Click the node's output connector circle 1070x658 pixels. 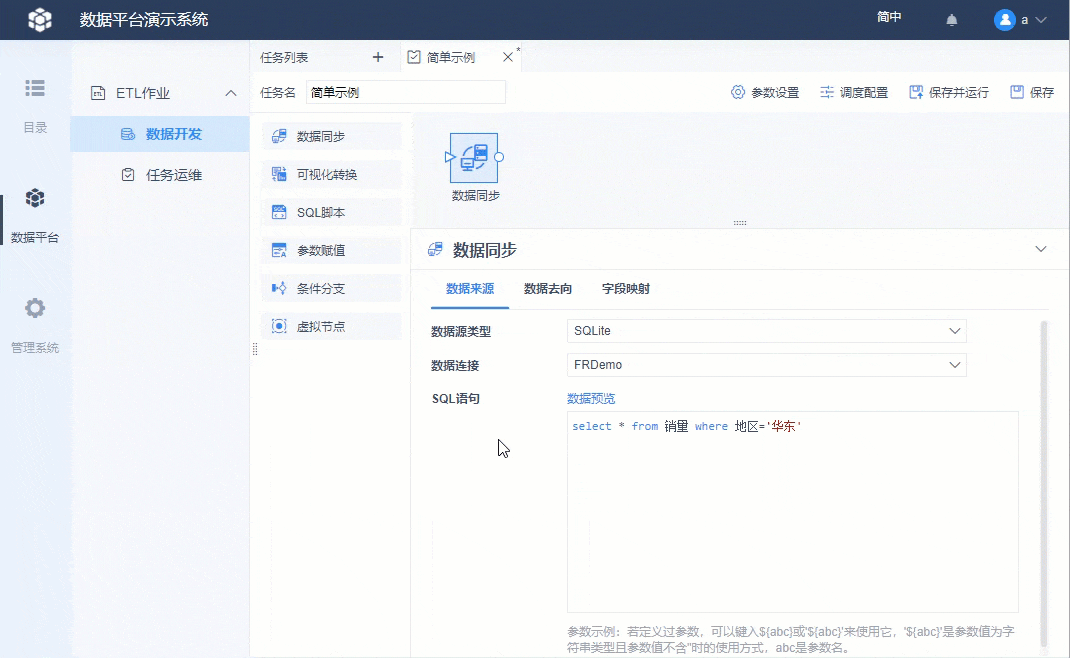point(499,158)
